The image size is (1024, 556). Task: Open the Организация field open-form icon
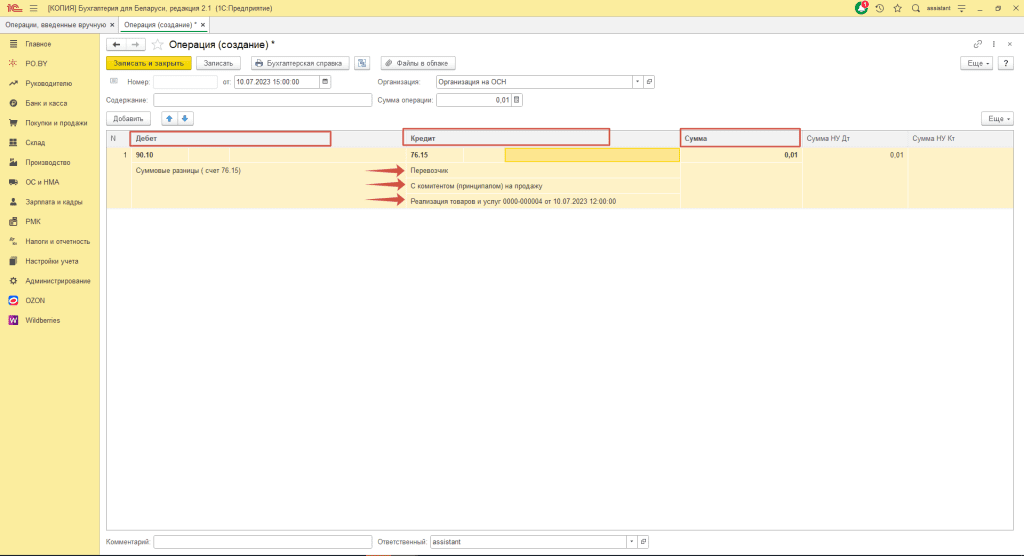click(649, 82)
